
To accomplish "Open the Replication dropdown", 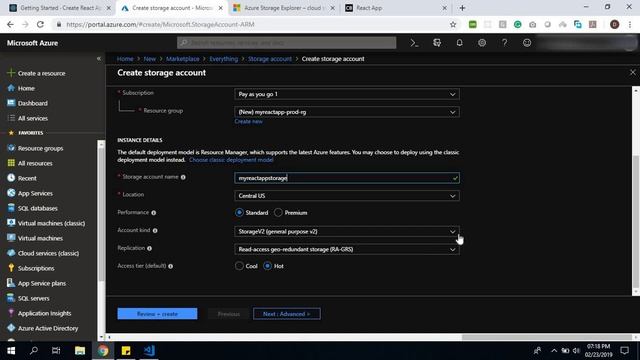I will point(347,249).
